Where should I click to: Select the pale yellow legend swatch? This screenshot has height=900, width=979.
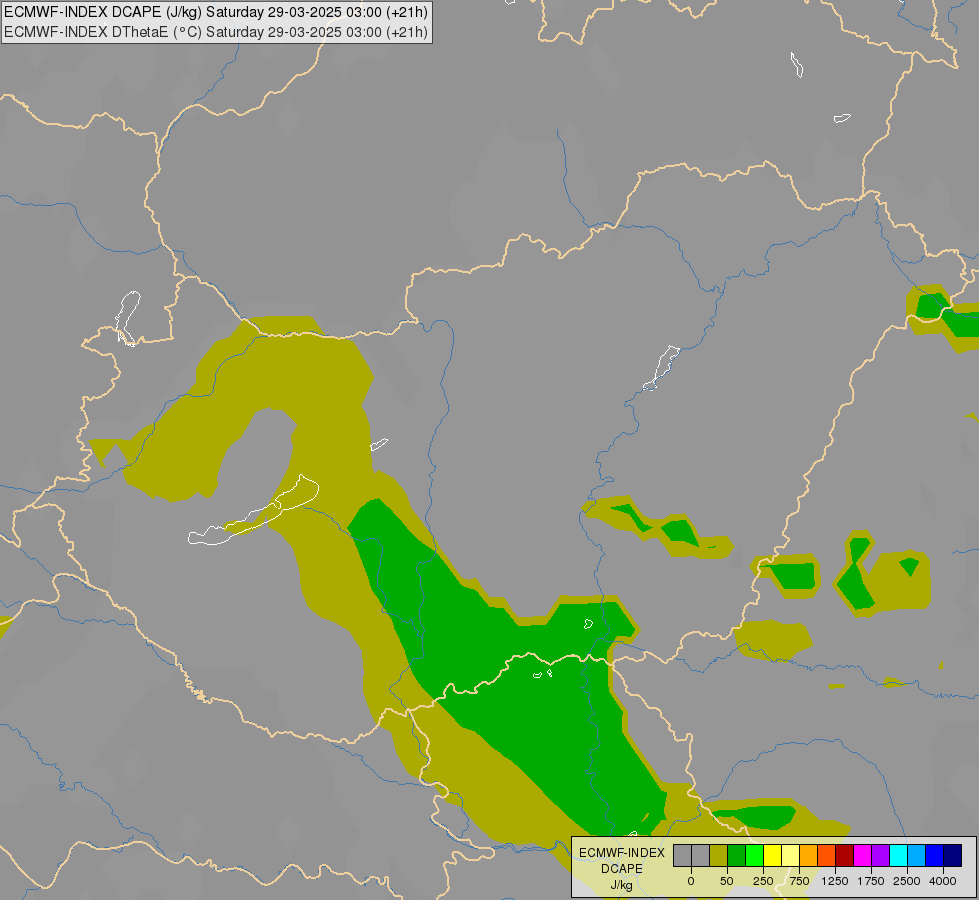click(x=790, y=855)
